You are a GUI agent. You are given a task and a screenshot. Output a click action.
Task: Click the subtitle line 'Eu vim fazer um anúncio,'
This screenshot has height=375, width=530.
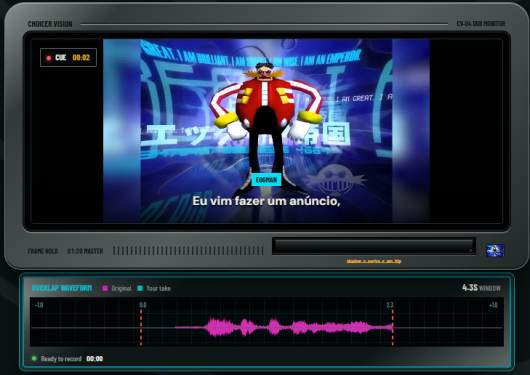[x=266, y=201]
